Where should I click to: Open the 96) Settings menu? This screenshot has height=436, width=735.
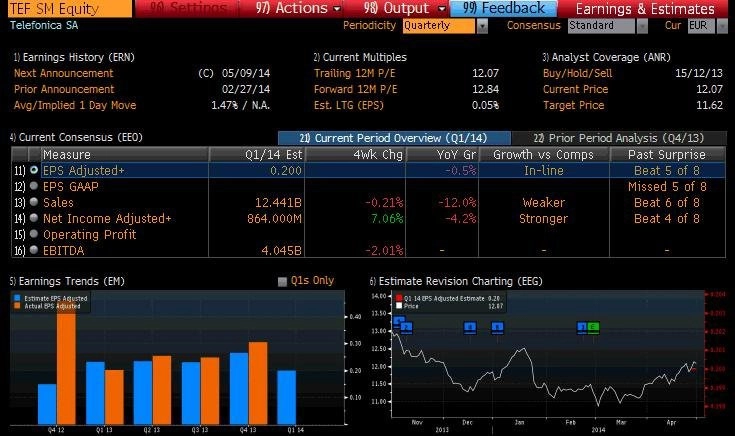187,8
